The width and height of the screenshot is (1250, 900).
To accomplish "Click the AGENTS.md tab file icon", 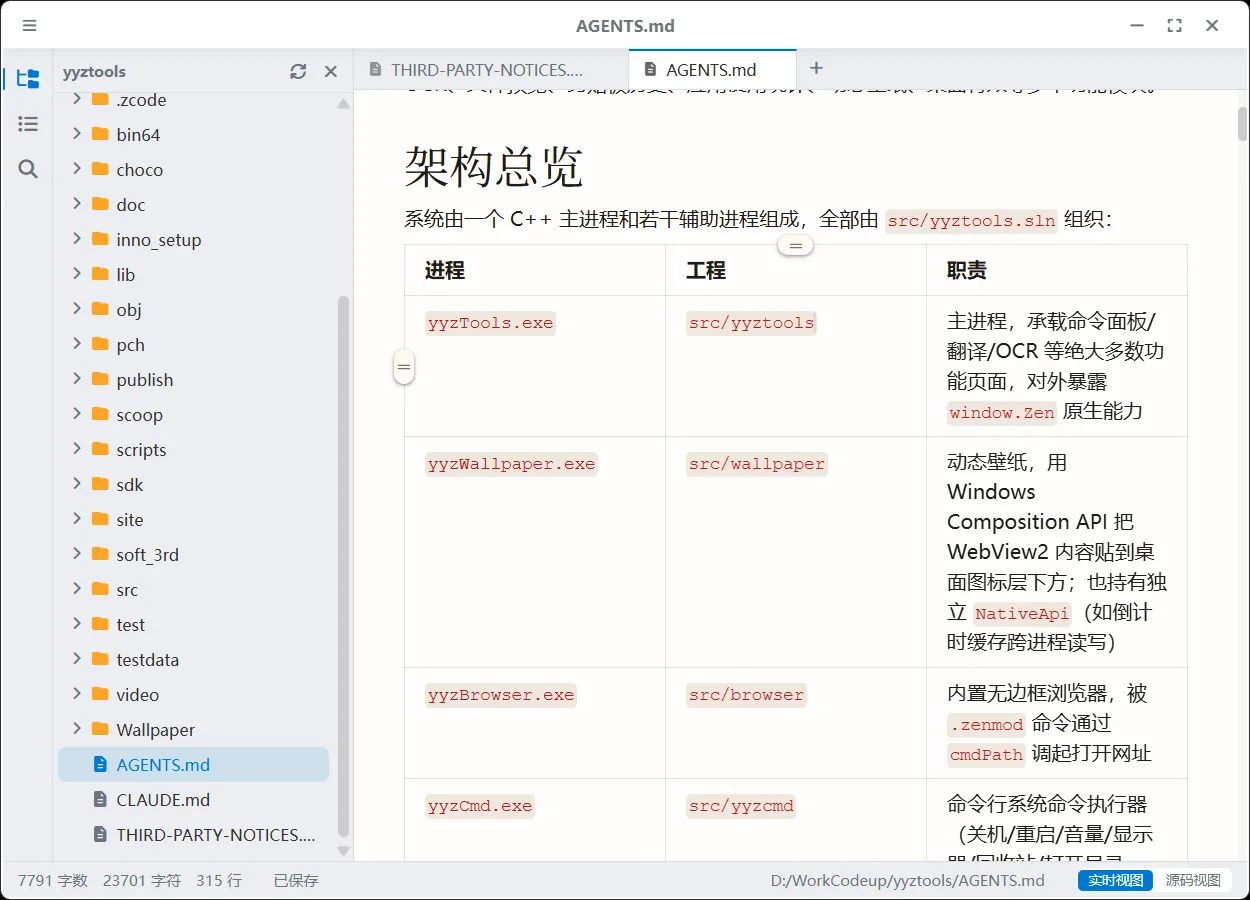I will click(650, 70).
